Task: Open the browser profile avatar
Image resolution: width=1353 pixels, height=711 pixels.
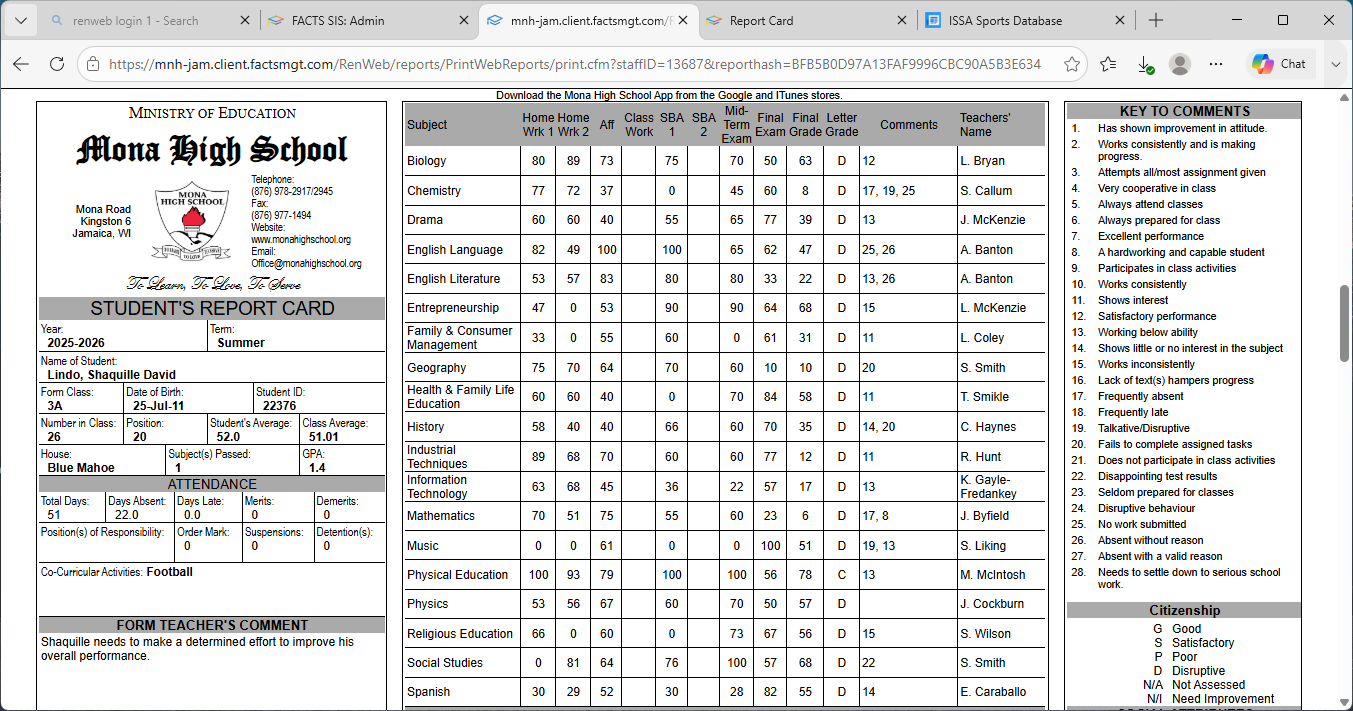Action: [x=1180, y=64]
